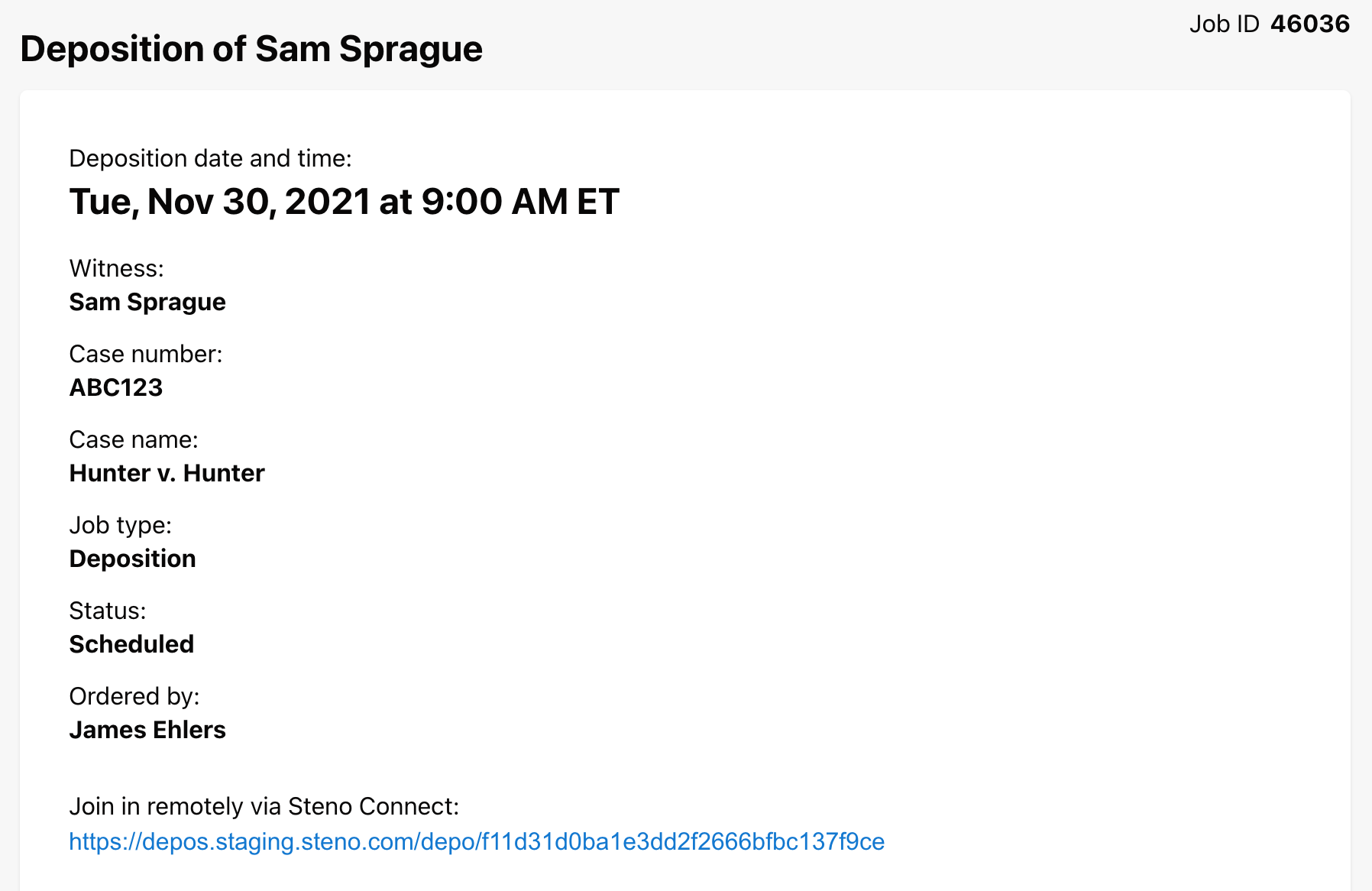Click the Job ID label
Viewport: 1372px width, 891px height.
(x=1224, y=24)
